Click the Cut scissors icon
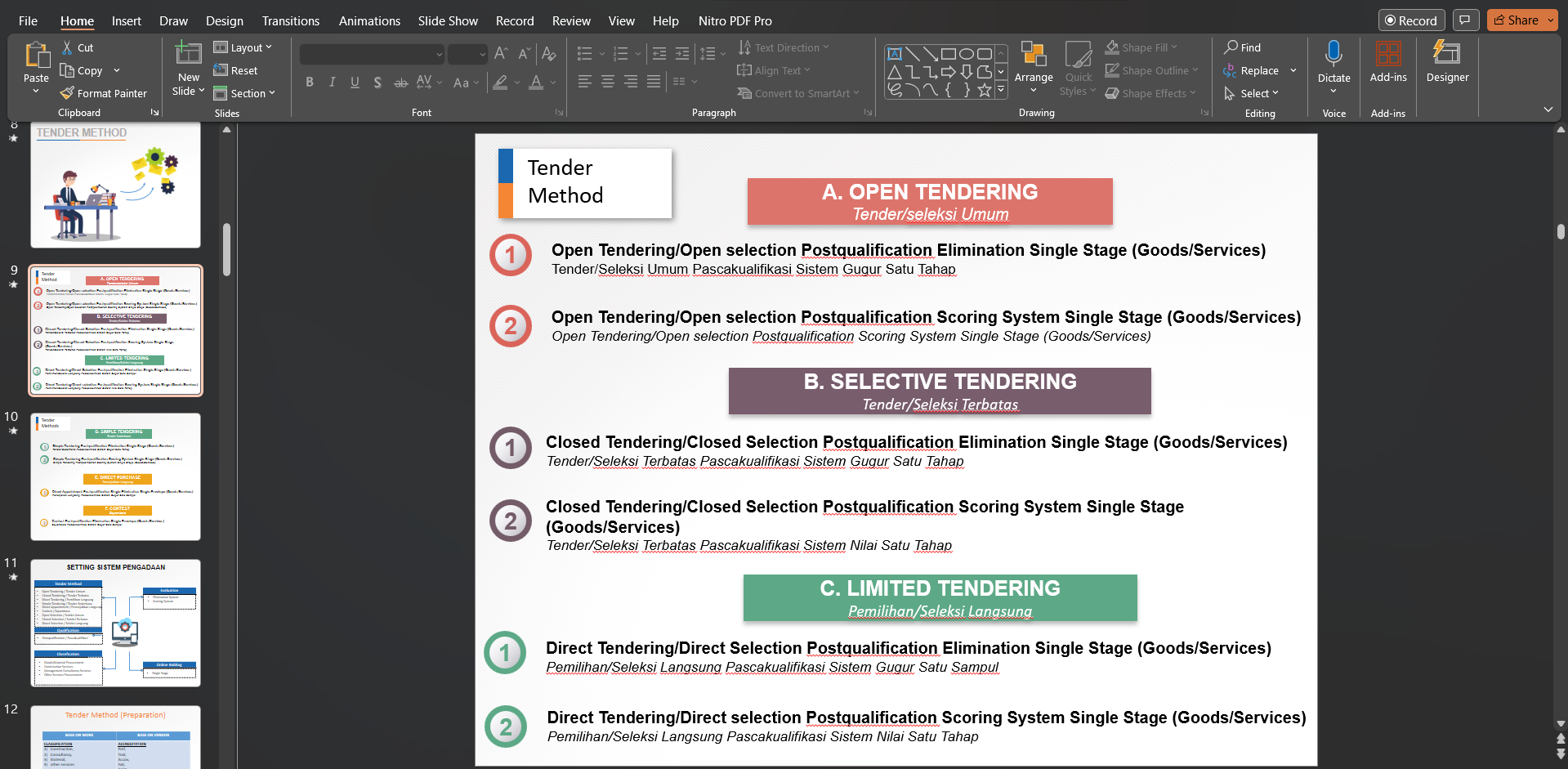The width and height of the screenshot is (1568, 769). point(67,48)
